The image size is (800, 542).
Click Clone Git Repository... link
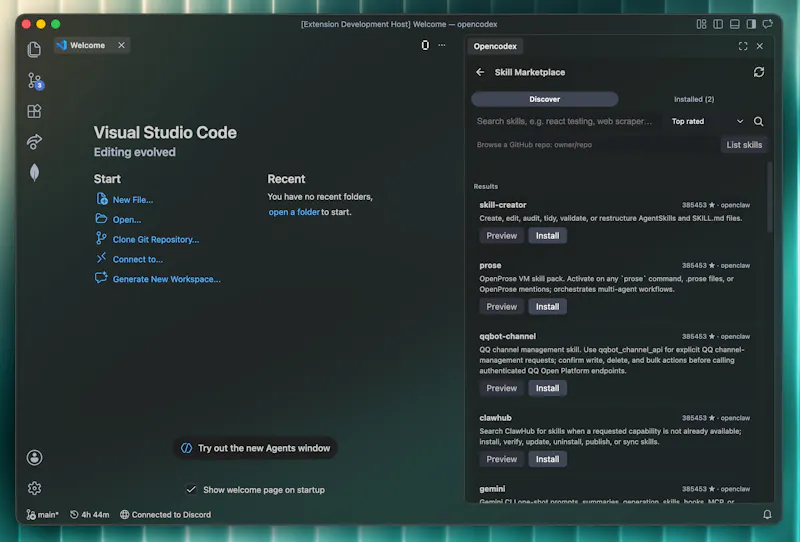pos(156,239)
